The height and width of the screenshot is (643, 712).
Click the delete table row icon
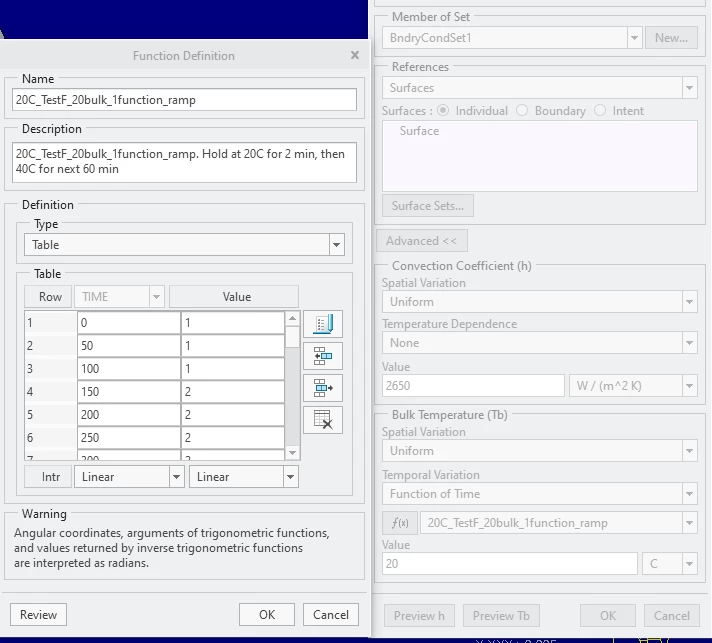pos(323,420)
